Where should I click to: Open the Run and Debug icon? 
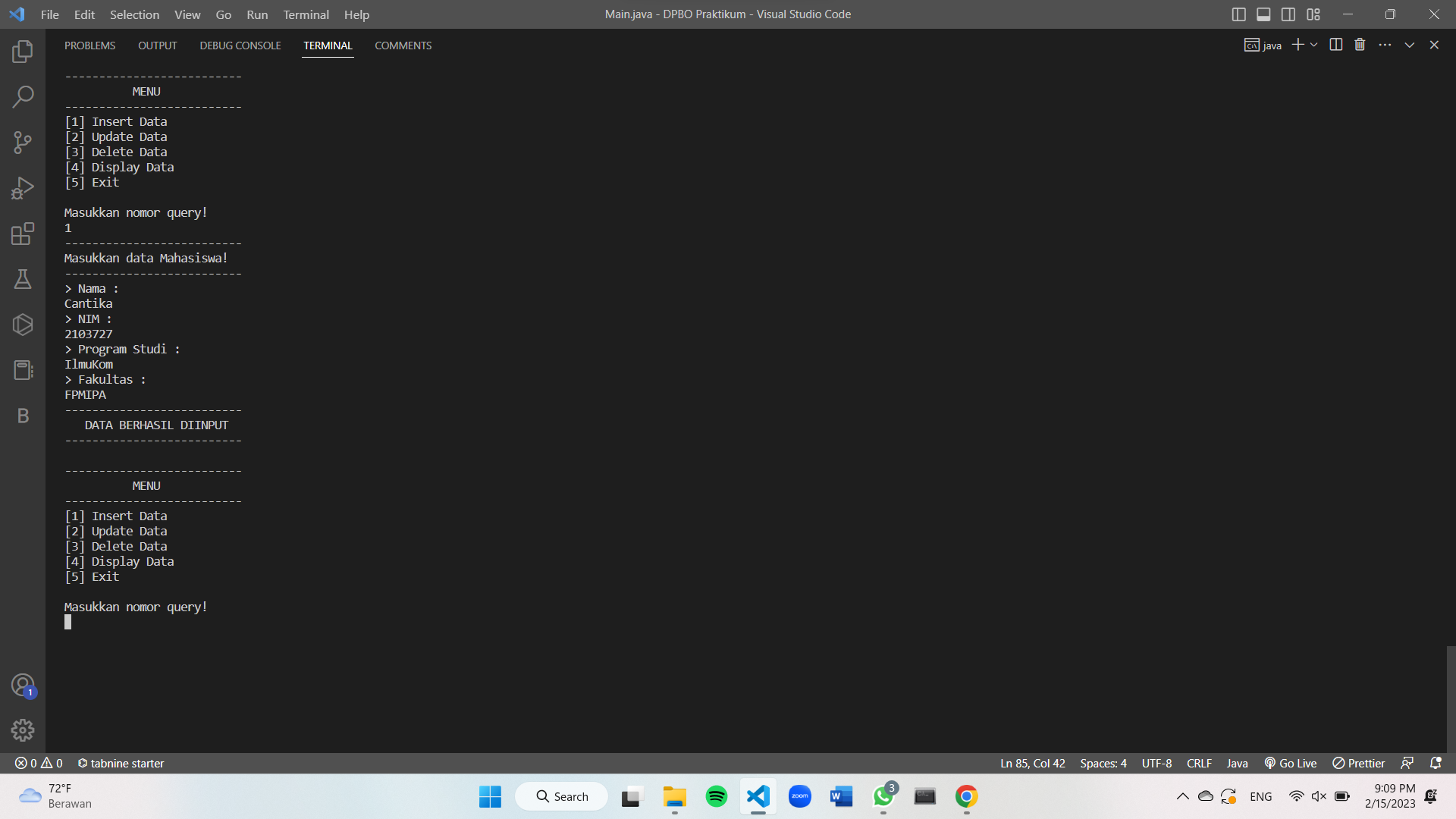tap(23, 187)
